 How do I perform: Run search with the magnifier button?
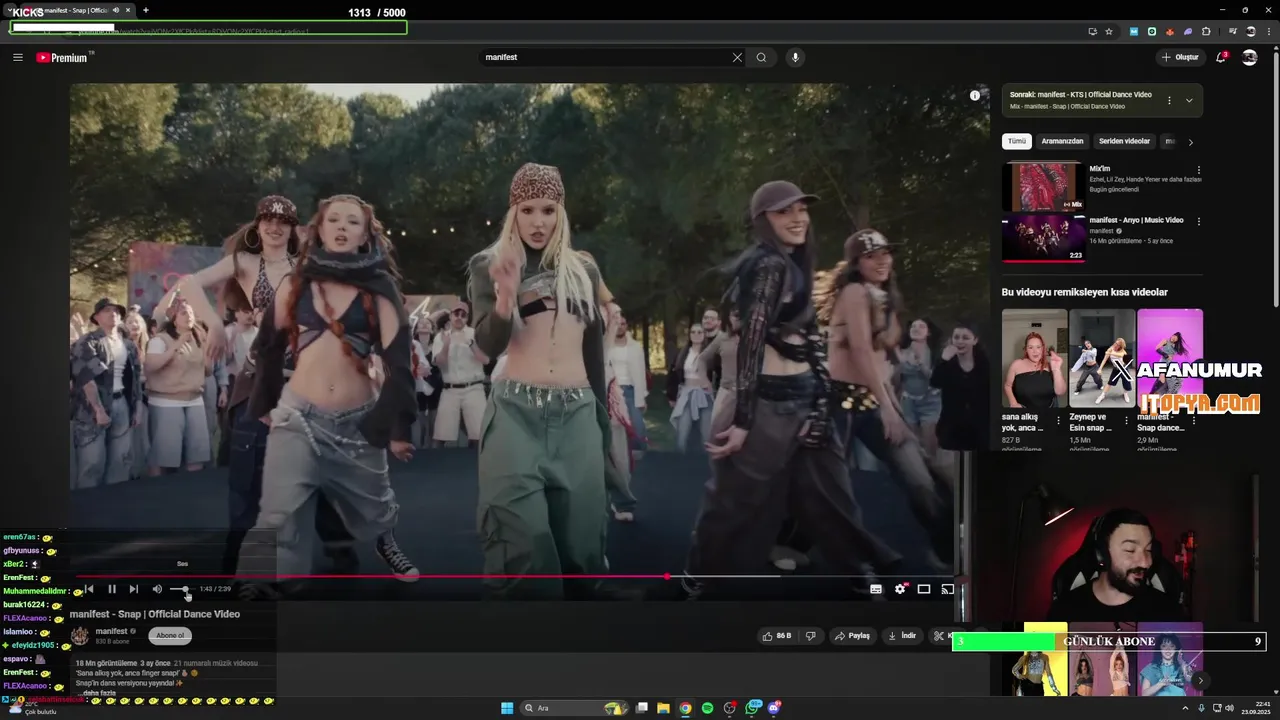[761, 57]
